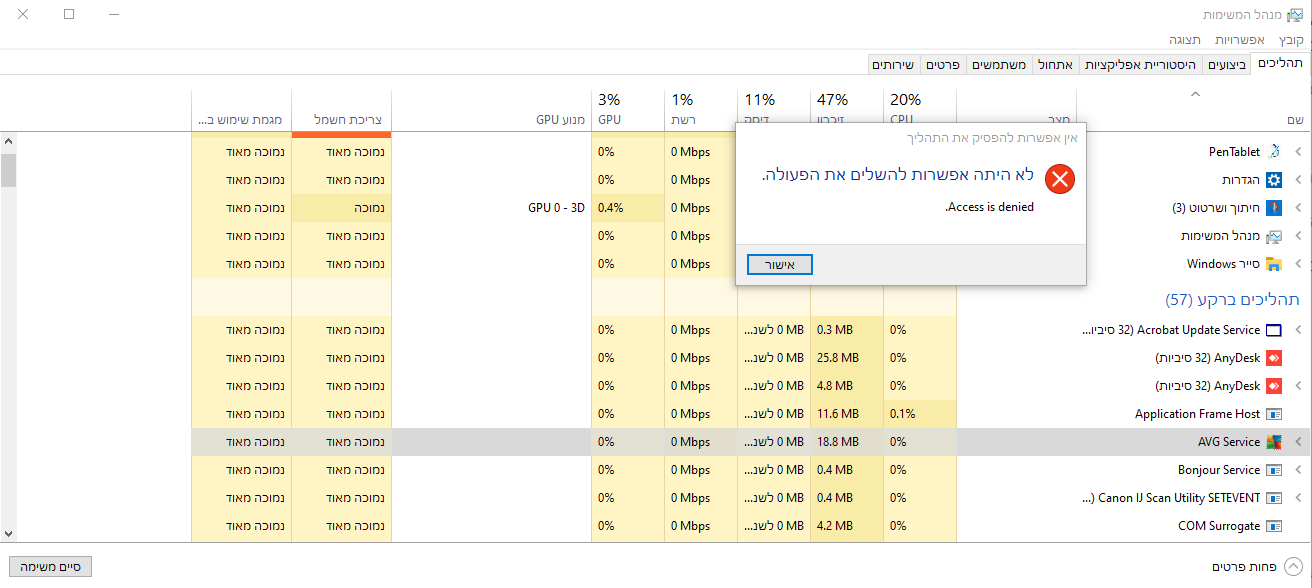Image resolution: width=1312 pixels, height=588 pixels.
Task: Switch to the Performance (ביצועים) tab
Action: coord(1226,64)
